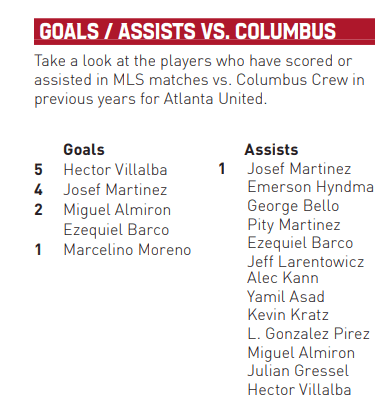The image size is (375, 413).
Task: Select Emerson Hyndman in the Assists column
Action: tap(311, 187)
